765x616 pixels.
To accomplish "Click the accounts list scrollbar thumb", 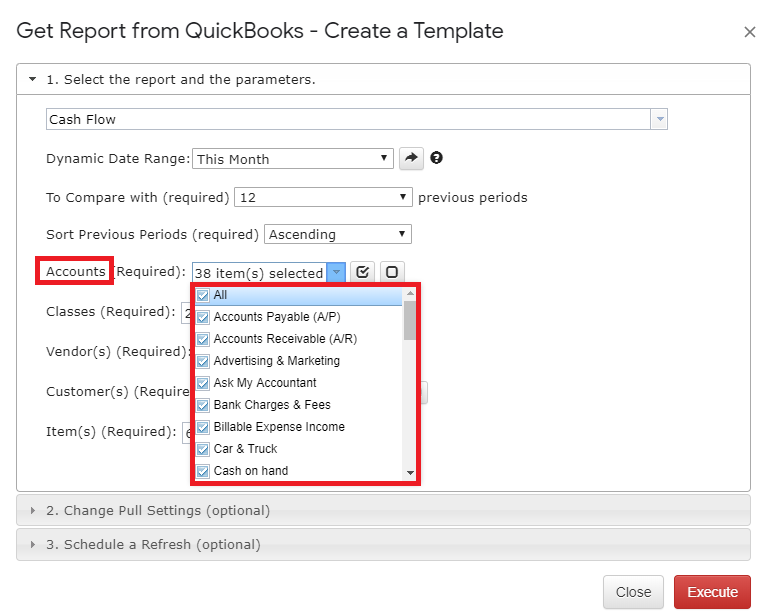I will 410,320.
